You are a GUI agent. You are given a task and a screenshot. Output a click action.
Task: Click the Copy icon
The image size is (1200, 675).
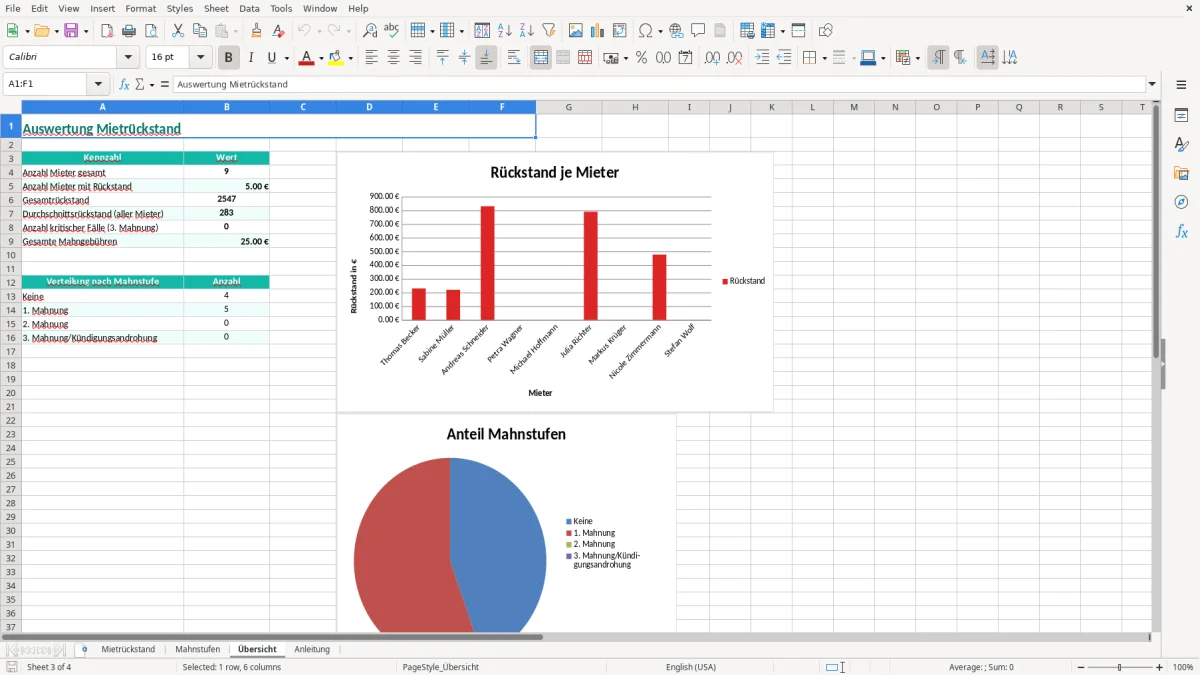coord(200,31)
